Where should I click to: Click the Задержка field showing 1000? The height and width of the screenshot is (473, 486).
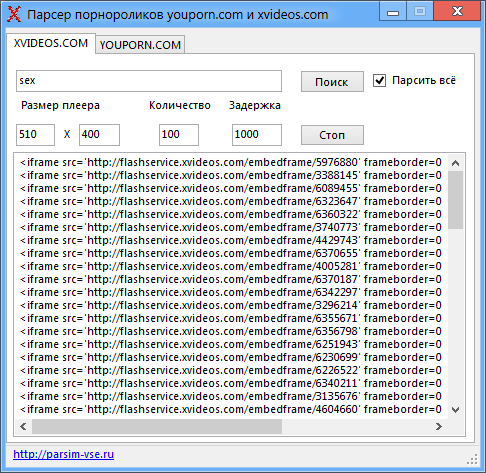257,135
